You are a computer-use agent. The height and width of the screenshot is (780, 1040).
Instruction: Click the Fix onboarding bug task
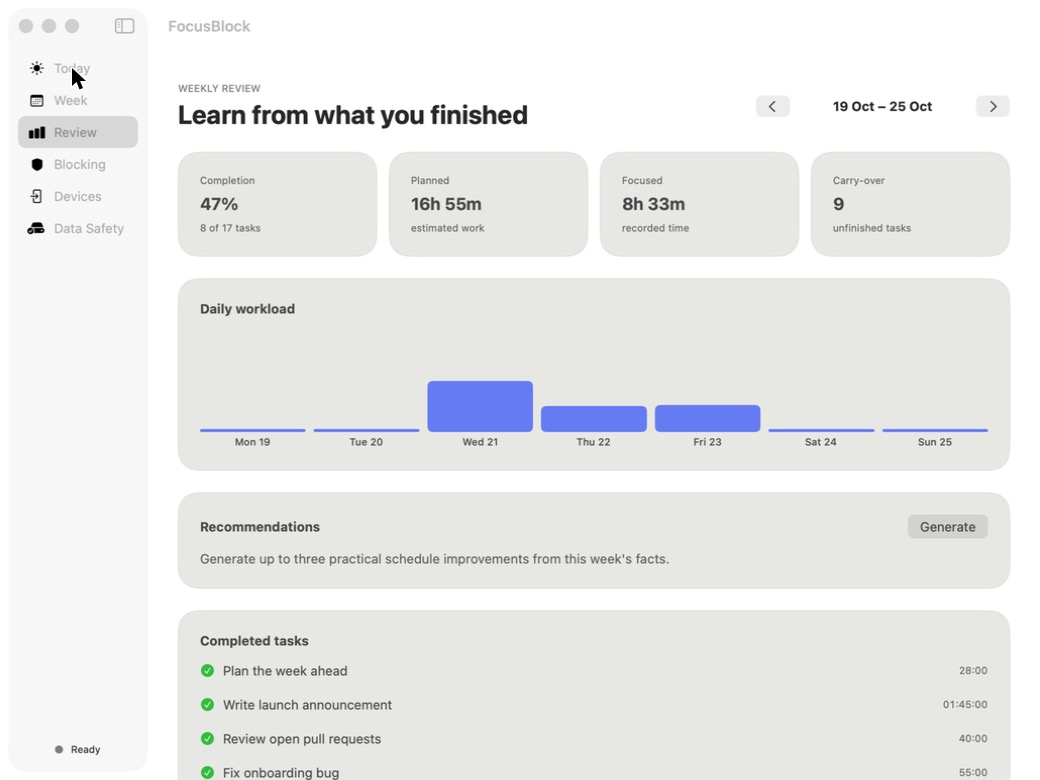[x=281, y=773]
